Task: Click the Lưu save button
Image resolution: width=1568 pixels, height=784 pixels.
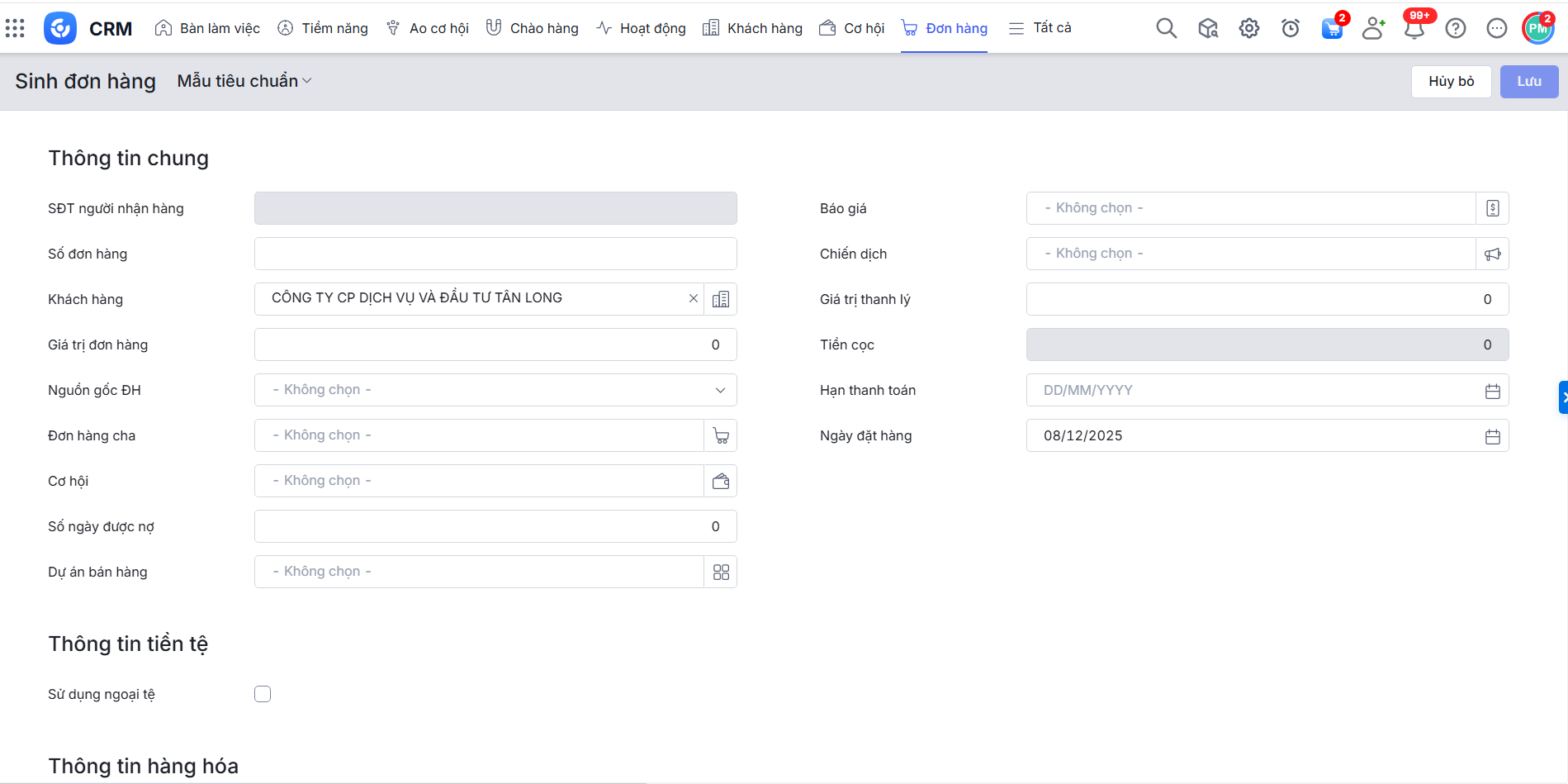Action: (1528, 82)
